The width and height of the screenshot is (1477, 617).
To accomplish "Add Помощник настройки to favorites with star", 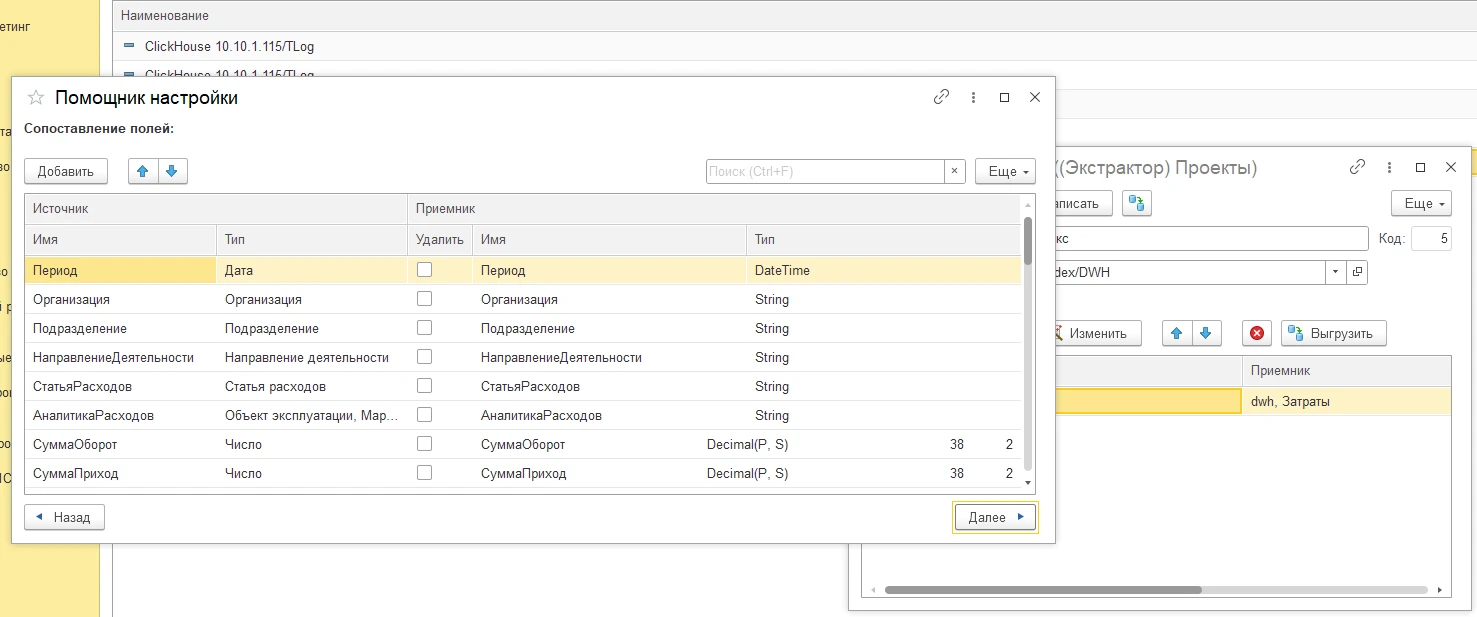I will coord(36,97).
